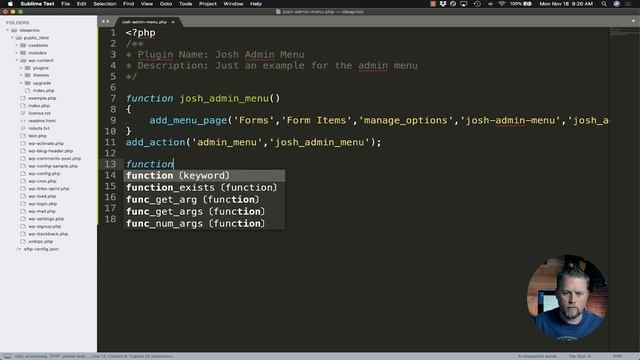Open the Apple menu
This screenshot has height=360, width=640.
coord(10,4)
